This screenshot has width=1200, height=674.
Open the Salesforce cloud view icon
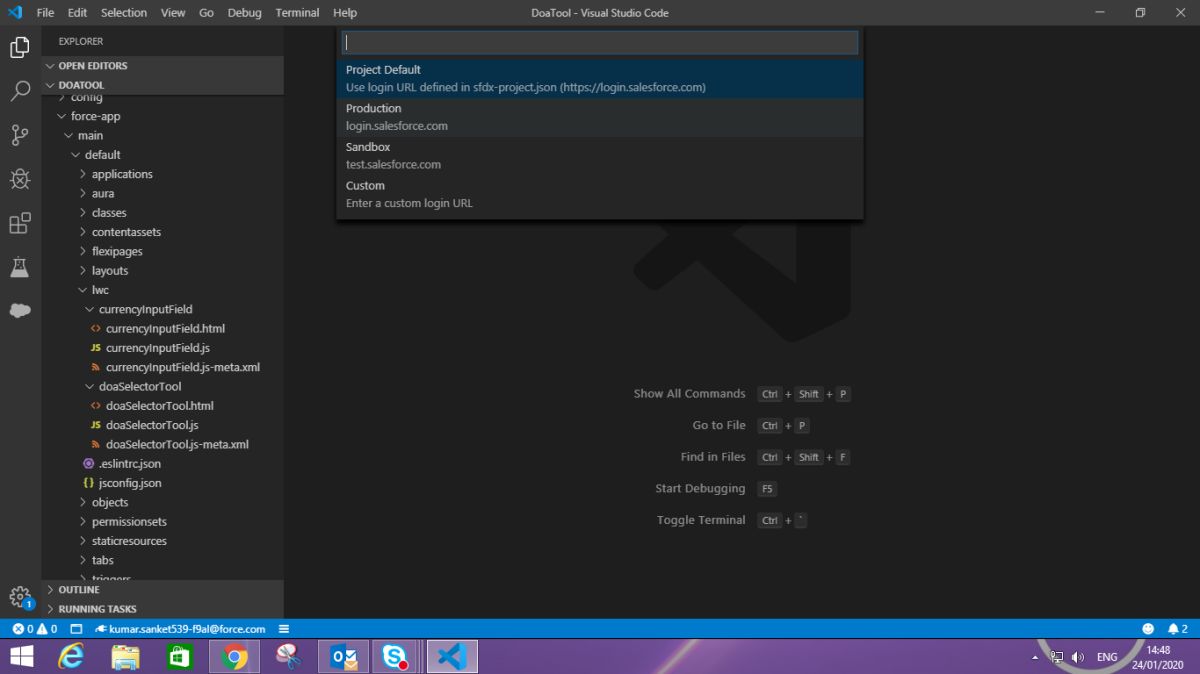[x=20, y=311]
